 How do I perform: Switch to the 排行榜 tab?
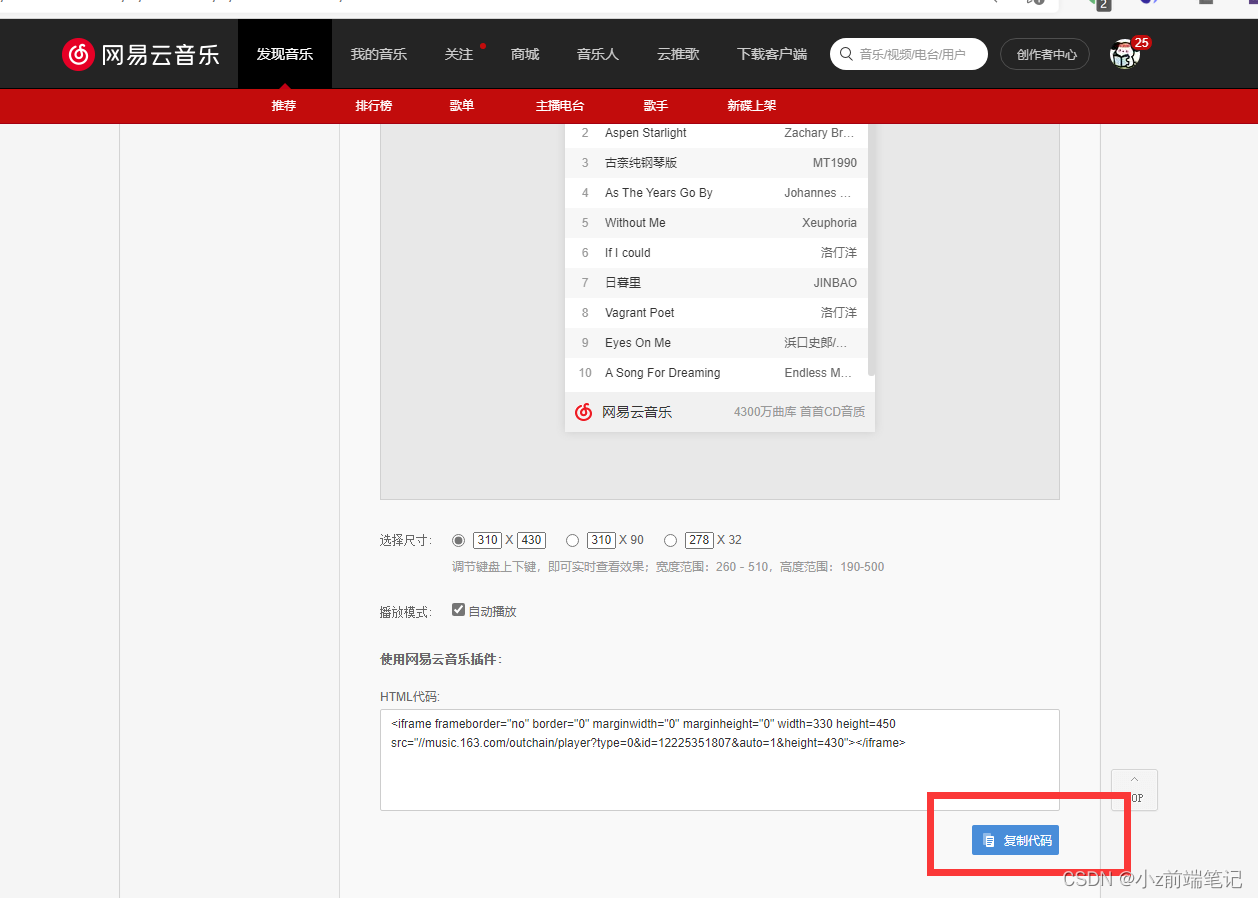pyautogui.click(x=373, y=105)
